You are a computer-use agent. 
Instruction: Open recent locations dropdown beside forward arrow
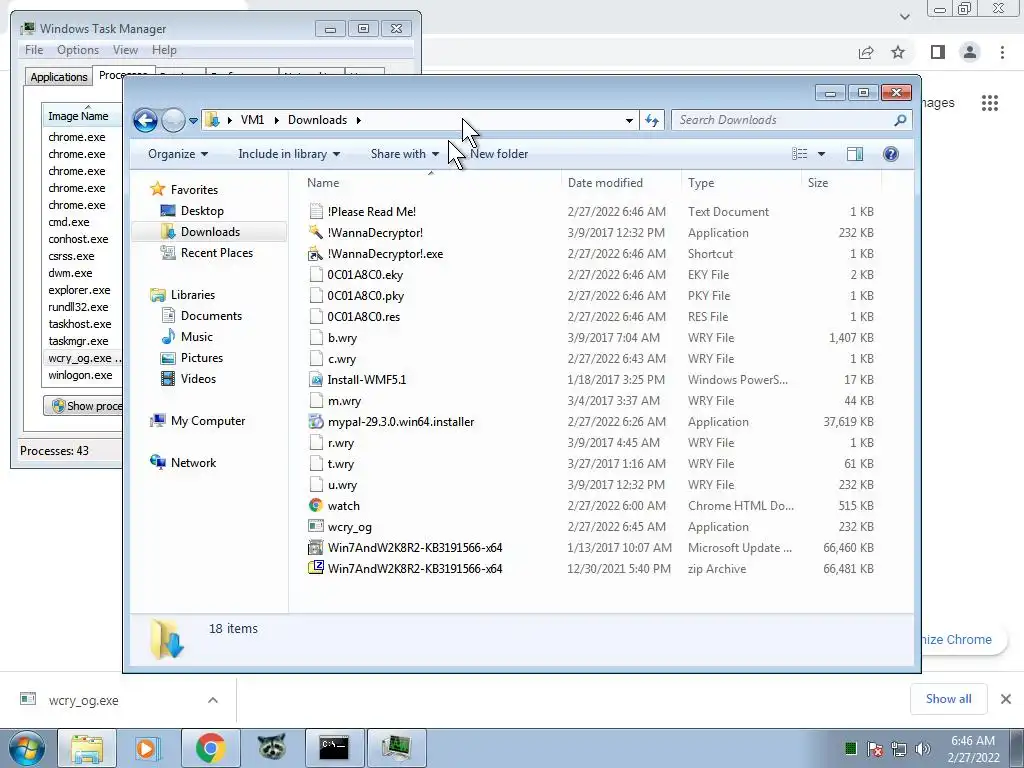193,120
